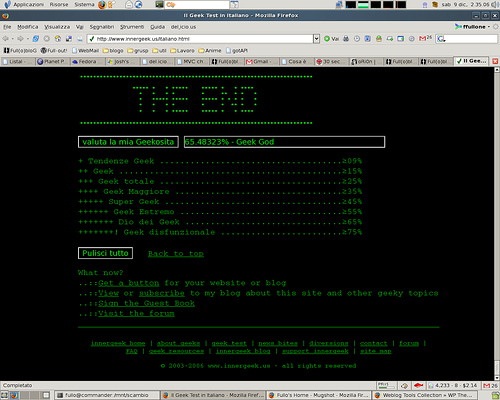Click the Stop loading icon

(x=47, y=39)
